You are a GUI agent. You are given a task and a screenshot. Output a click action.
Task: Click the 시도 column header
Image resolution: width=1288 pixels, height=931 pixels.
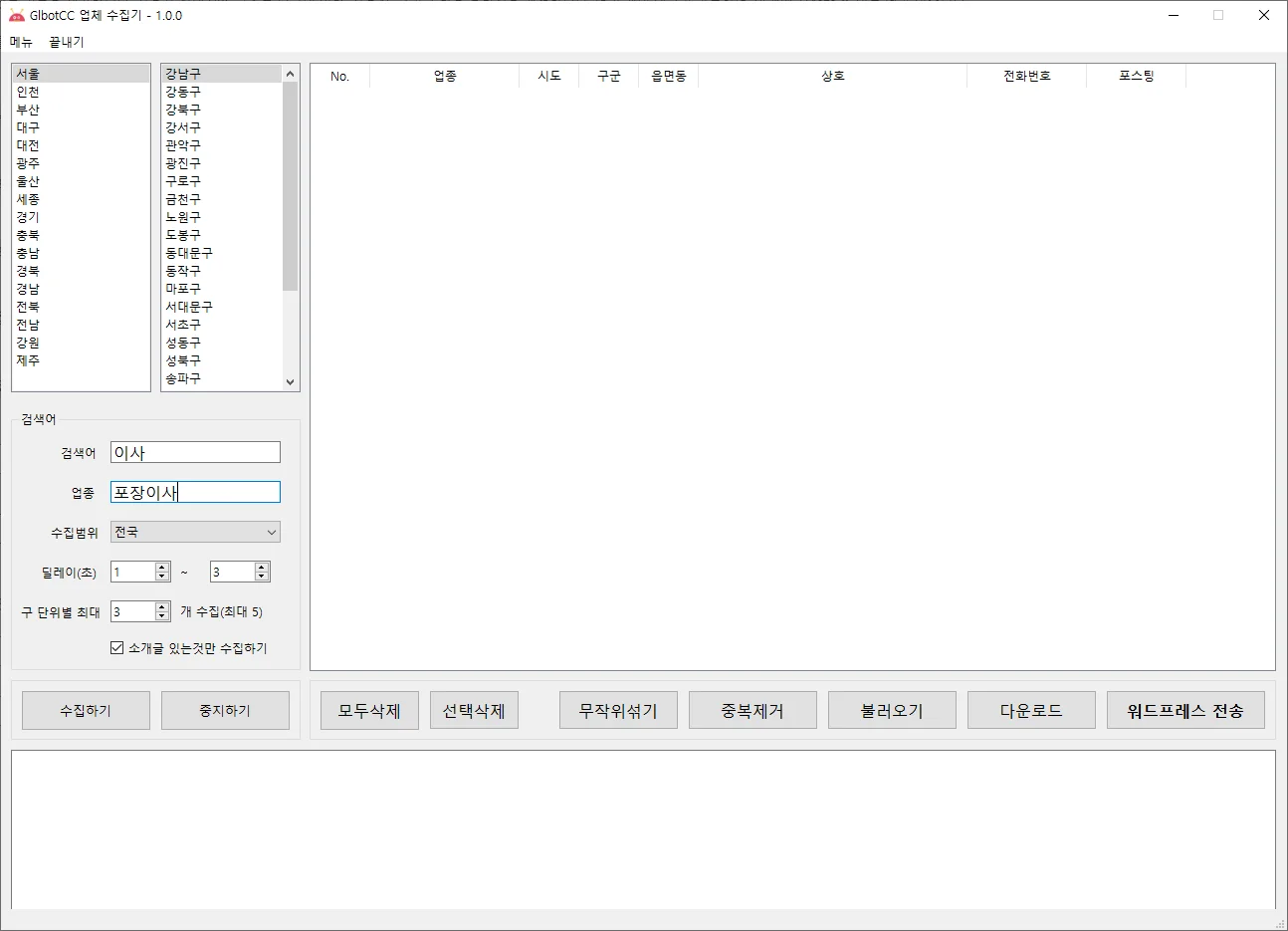point(549,77)
